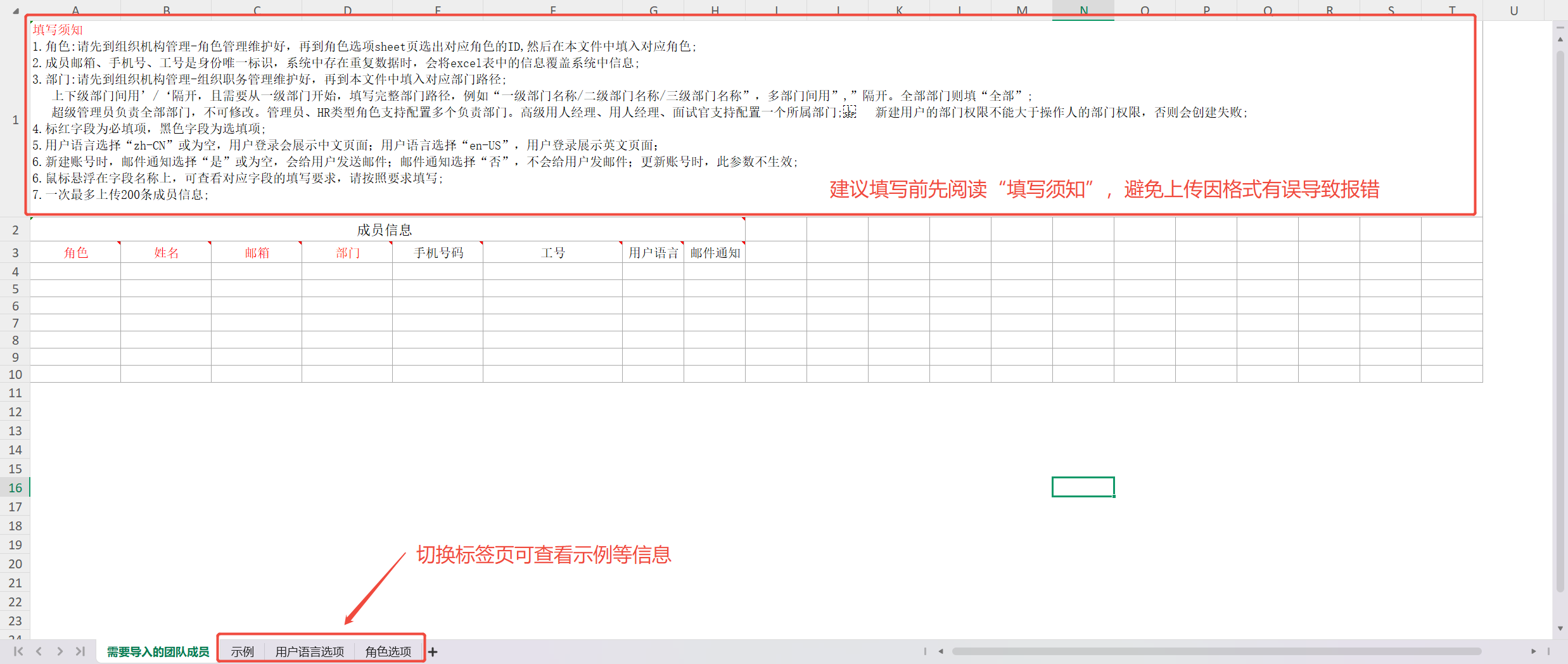Jump to the first sheet tab arrow

click(18, 651)
